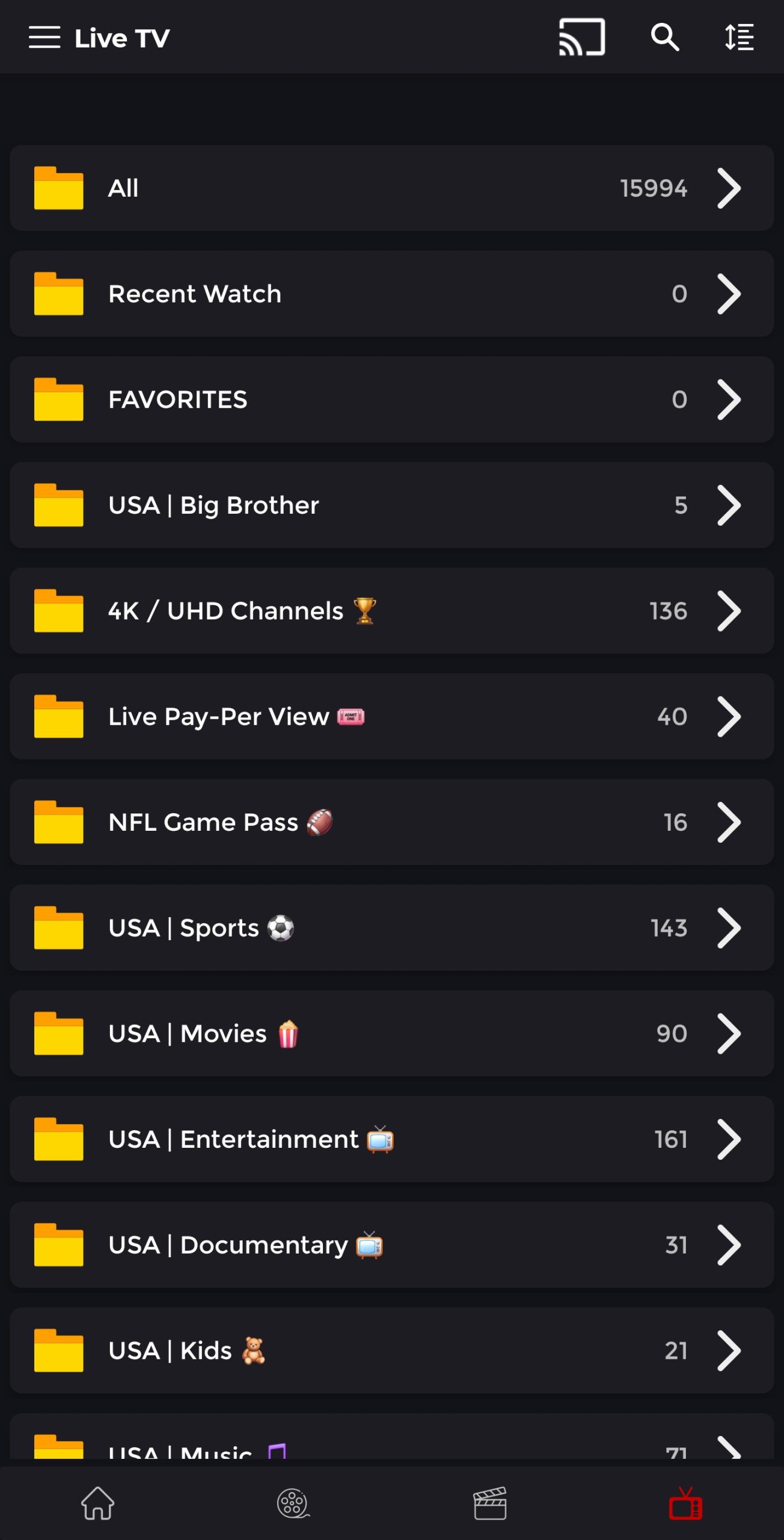
Task: Open the search icon
Action: 664,37
